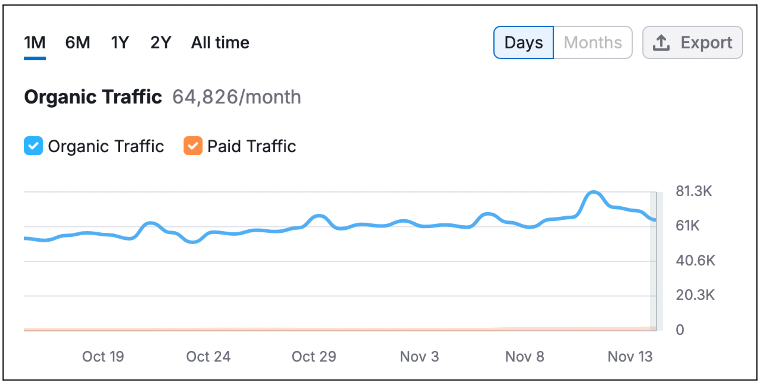Image resolution: width=761 pixels, height=386 pixels.
Task: Click the Oct 19 date label on the axis
Action: [x=103, y=357]
